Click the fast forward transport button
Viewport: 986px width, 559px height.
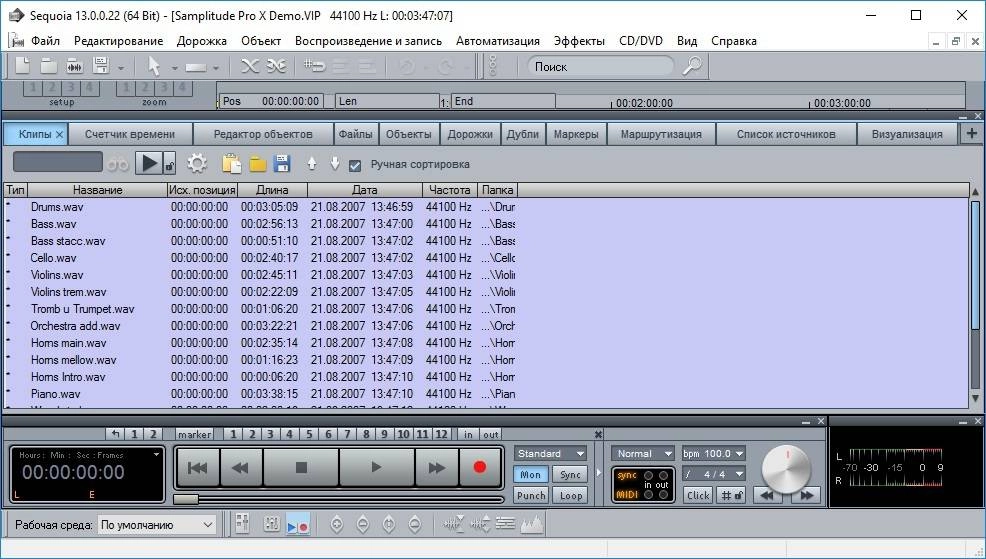pyautogui.click(x=436, y=467)
